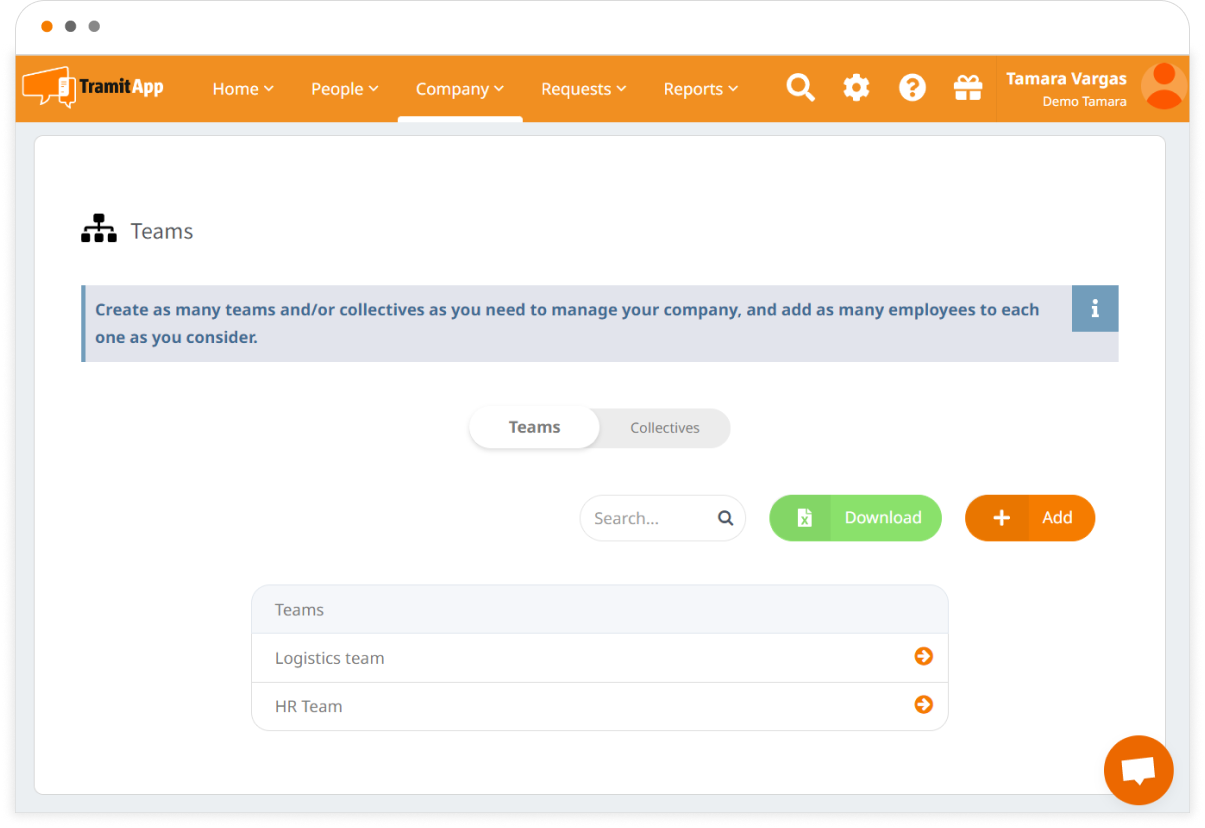Click the Search input field

click(650, 518)
